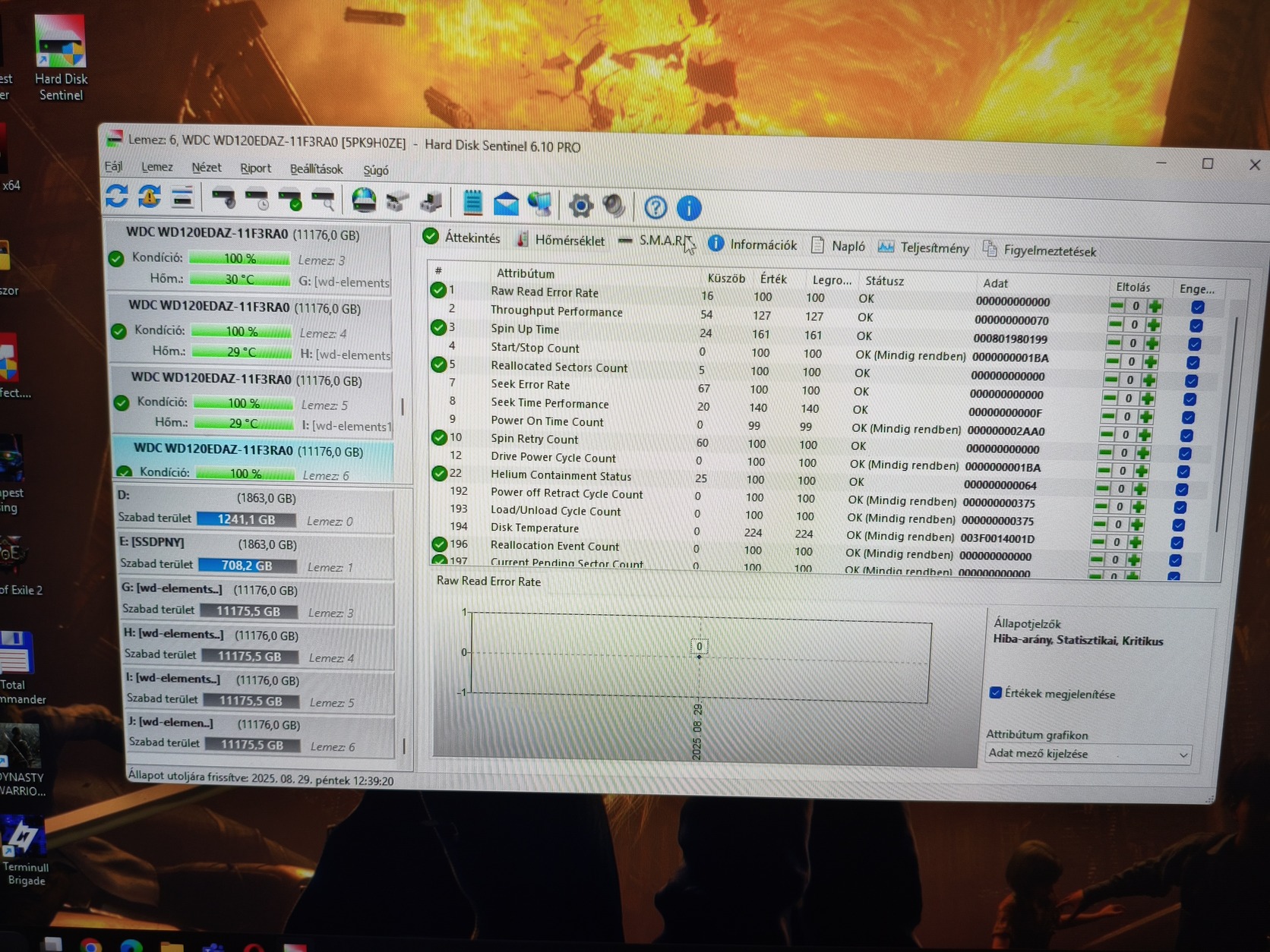Screen dimensions: 1270x952
Task: Toggle enable checkbox for Seek Error Rate
Action: point(1189,399)
